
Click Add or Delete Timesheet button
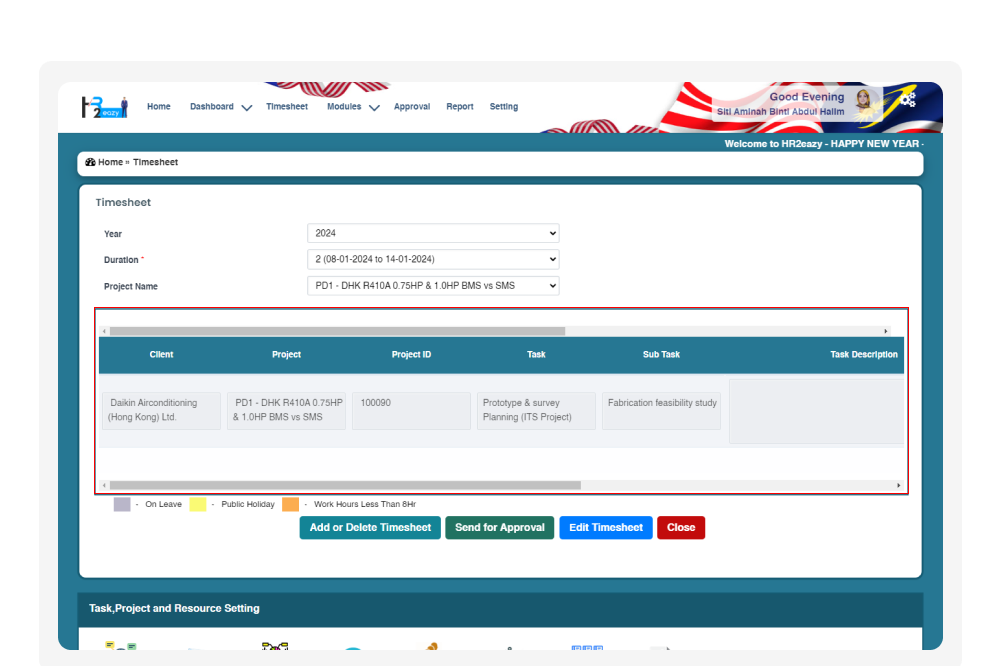pos(370,528)
